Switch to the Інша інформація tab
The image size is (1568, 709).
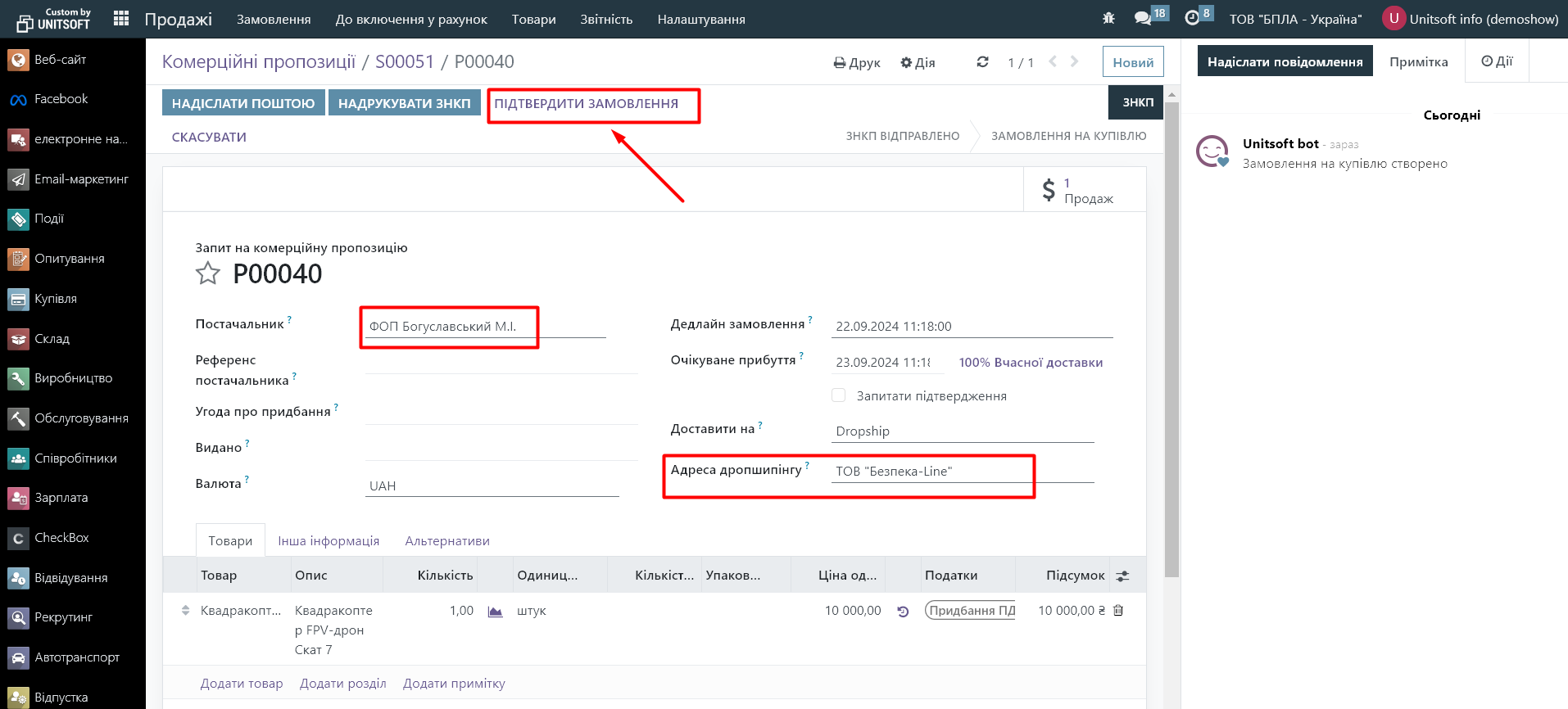click(329, 541)
